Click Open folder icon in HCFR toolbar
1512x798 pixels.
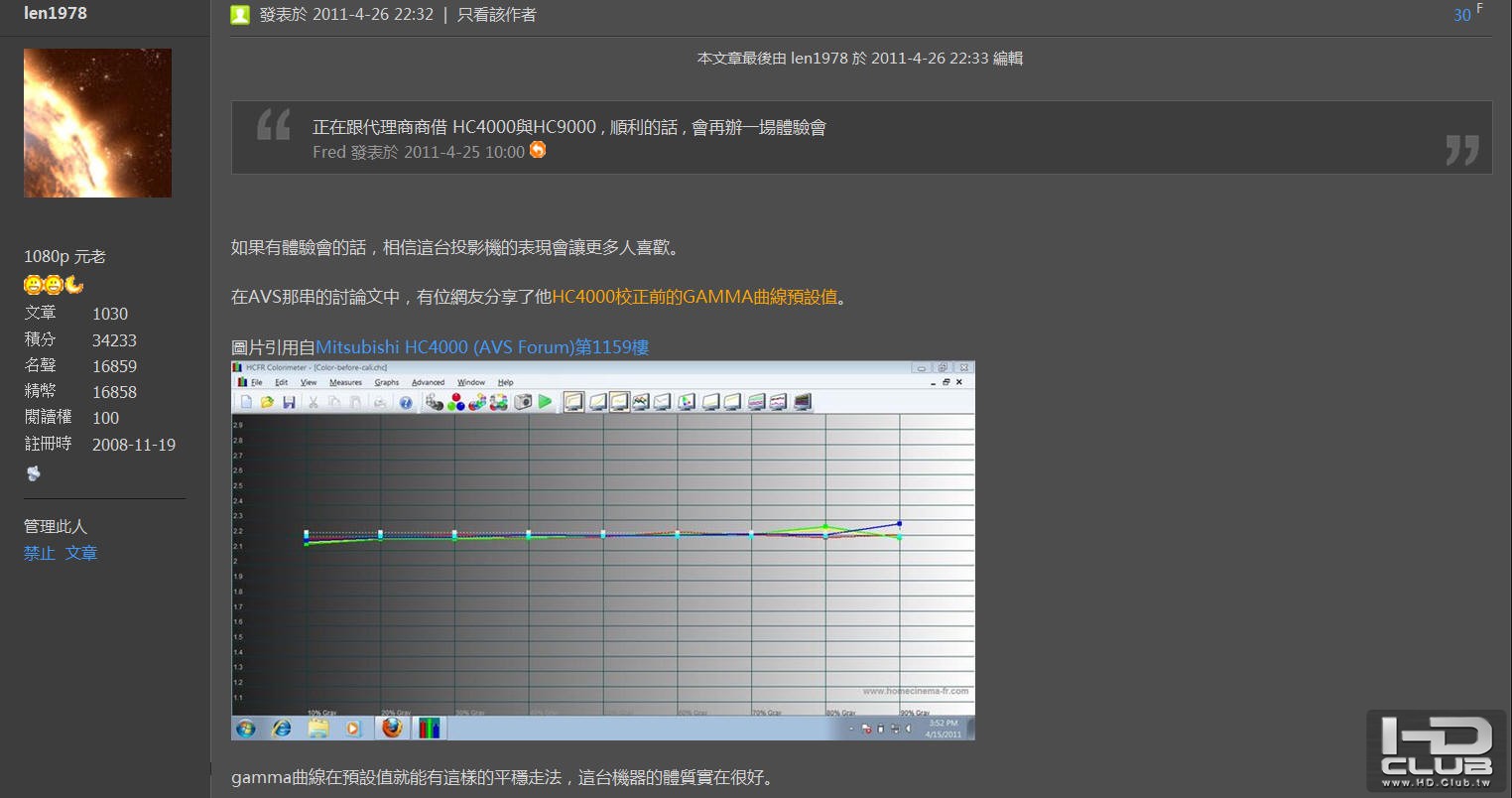pyautogui.click(x=267, y=402)
